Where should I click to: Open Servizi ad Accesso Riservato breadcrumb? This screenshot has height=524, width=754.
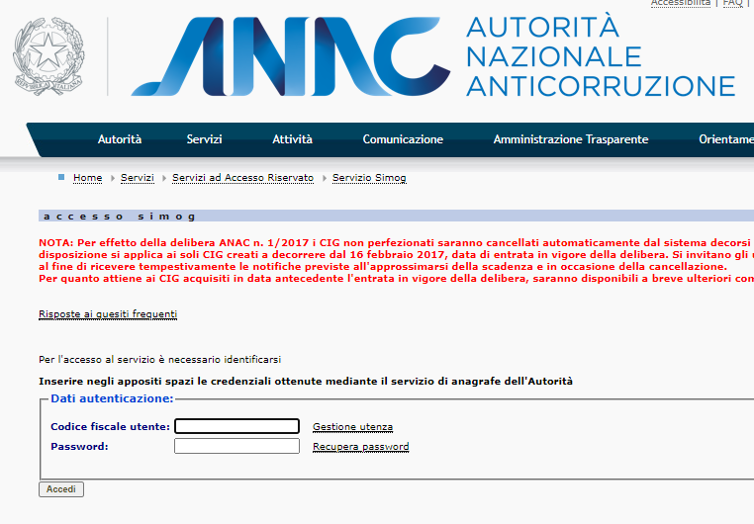click(x=243, y=178)
